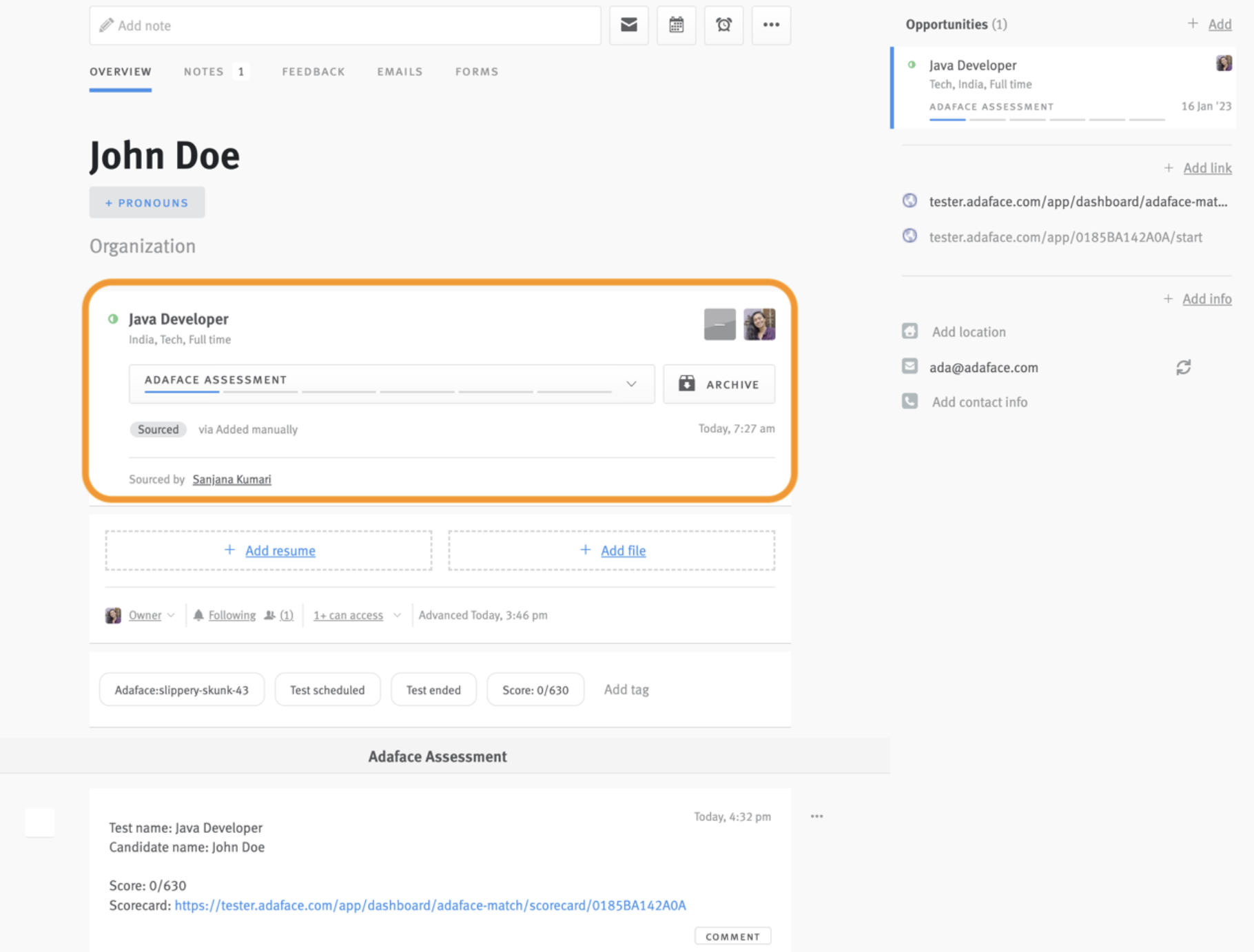Set a reminder with the alarm clock icon
1254x952 pixels.
point(723,25)
